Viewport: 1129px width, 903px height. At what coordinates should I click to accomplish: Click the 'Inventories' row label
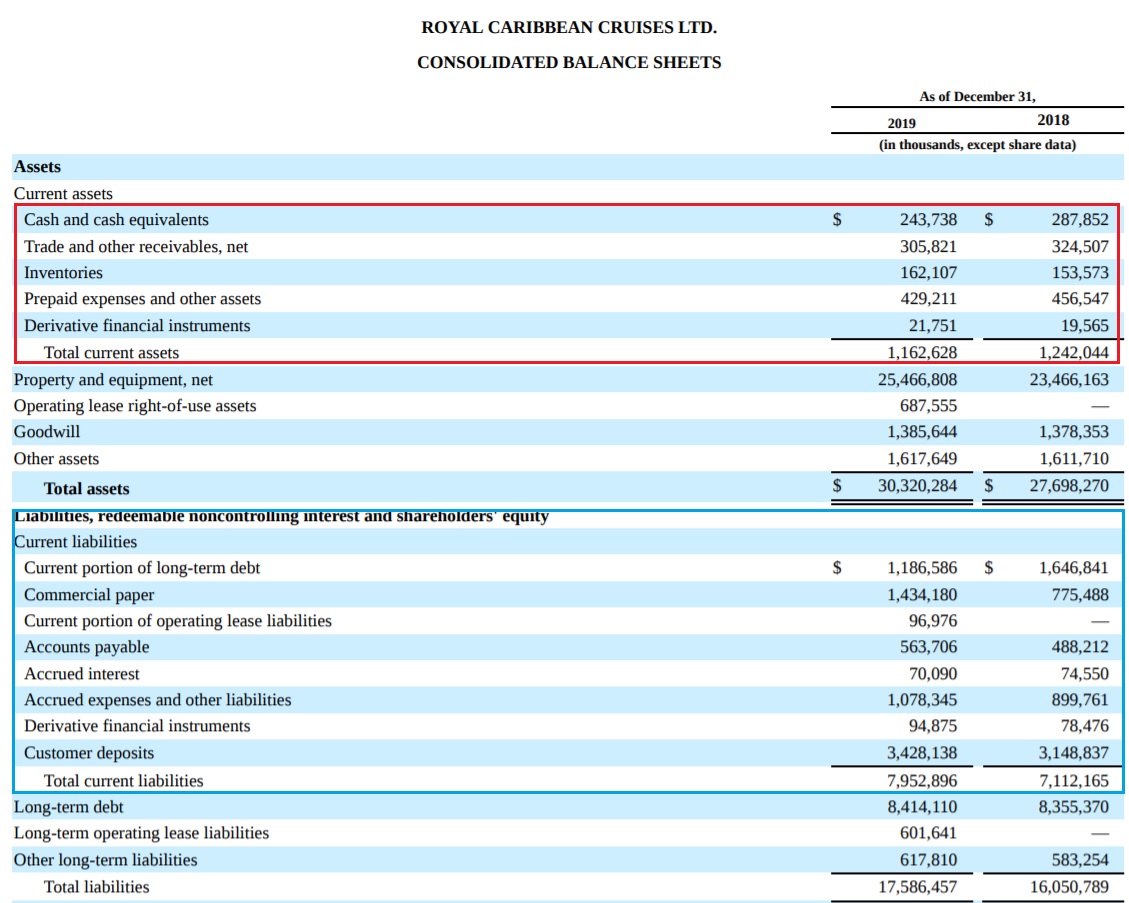(x=63, y=273)
